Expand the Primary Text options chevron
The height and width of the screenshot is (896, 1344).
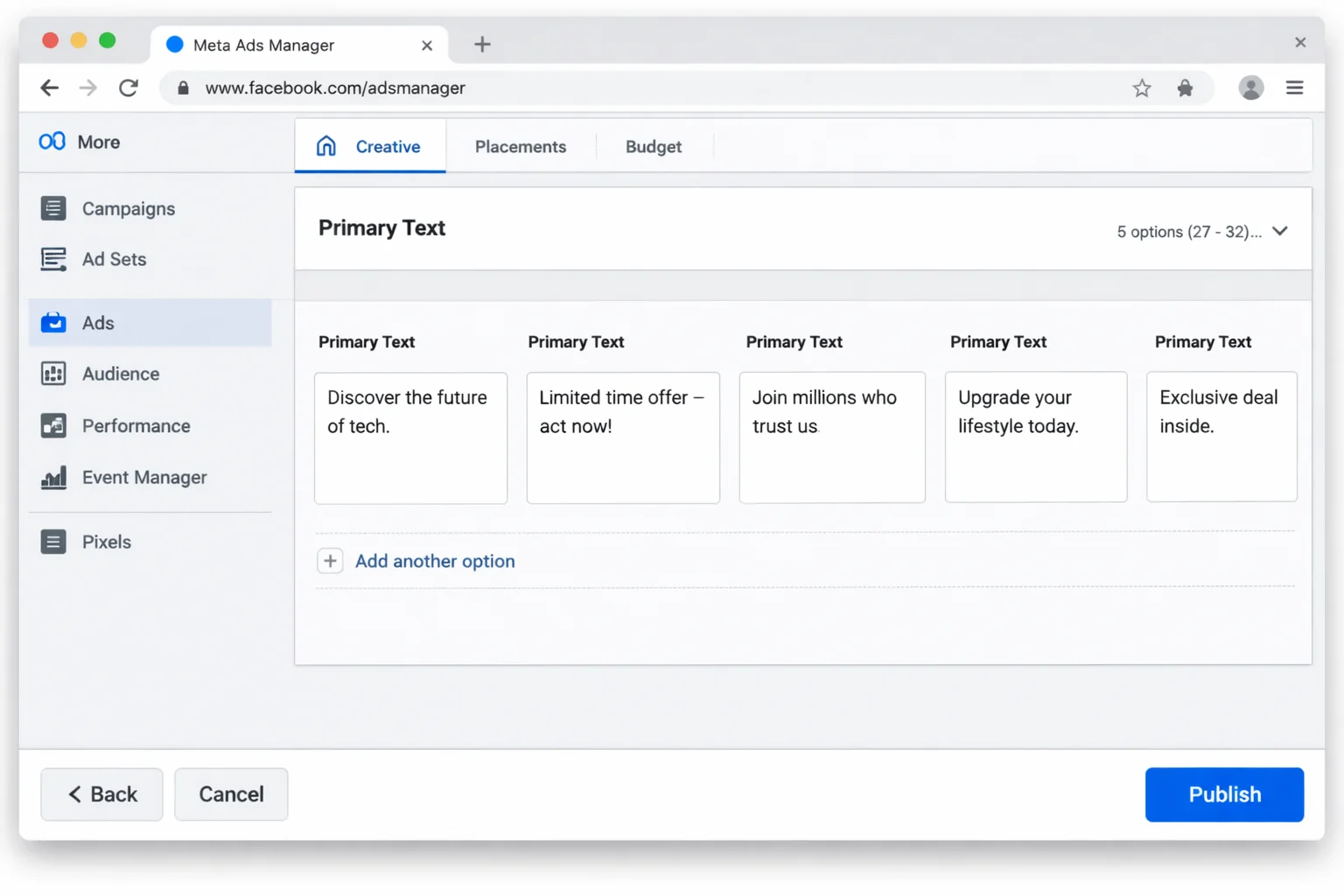1279,231
